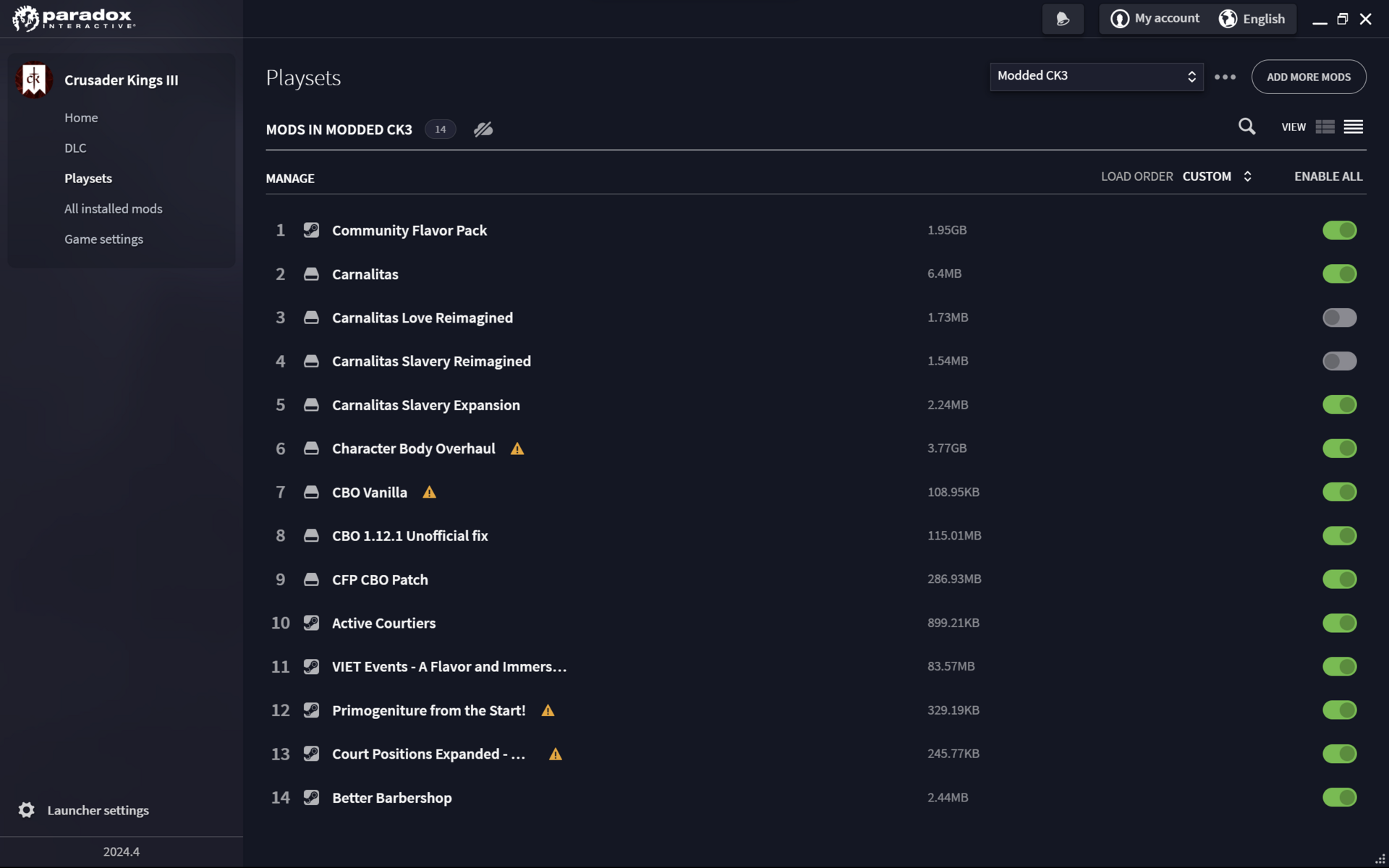The height and width of the screenshot is (868, 1389).
Task: Click ENABLE ALL mods
Action: tap(1328, 176)
